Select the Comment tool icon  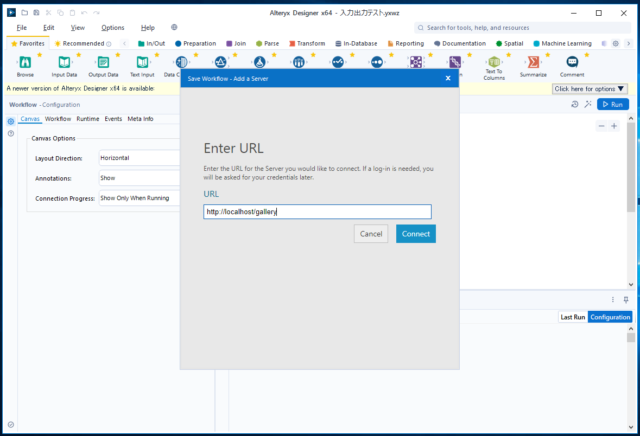point(572,62)
